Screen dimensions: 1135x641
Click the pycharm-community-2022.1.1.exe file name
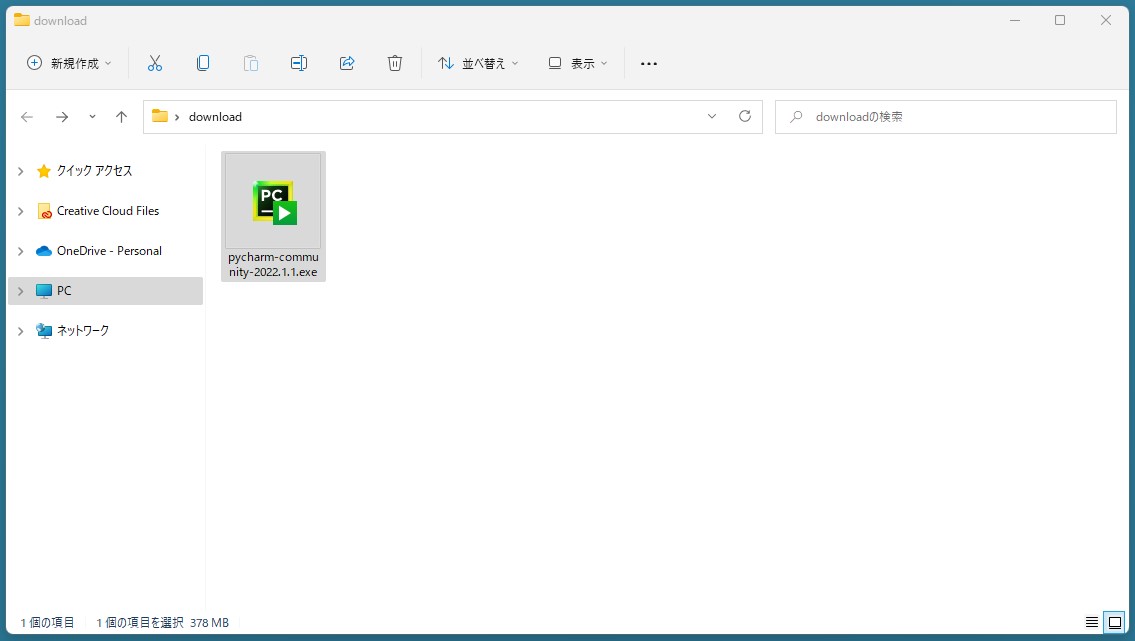273,265
